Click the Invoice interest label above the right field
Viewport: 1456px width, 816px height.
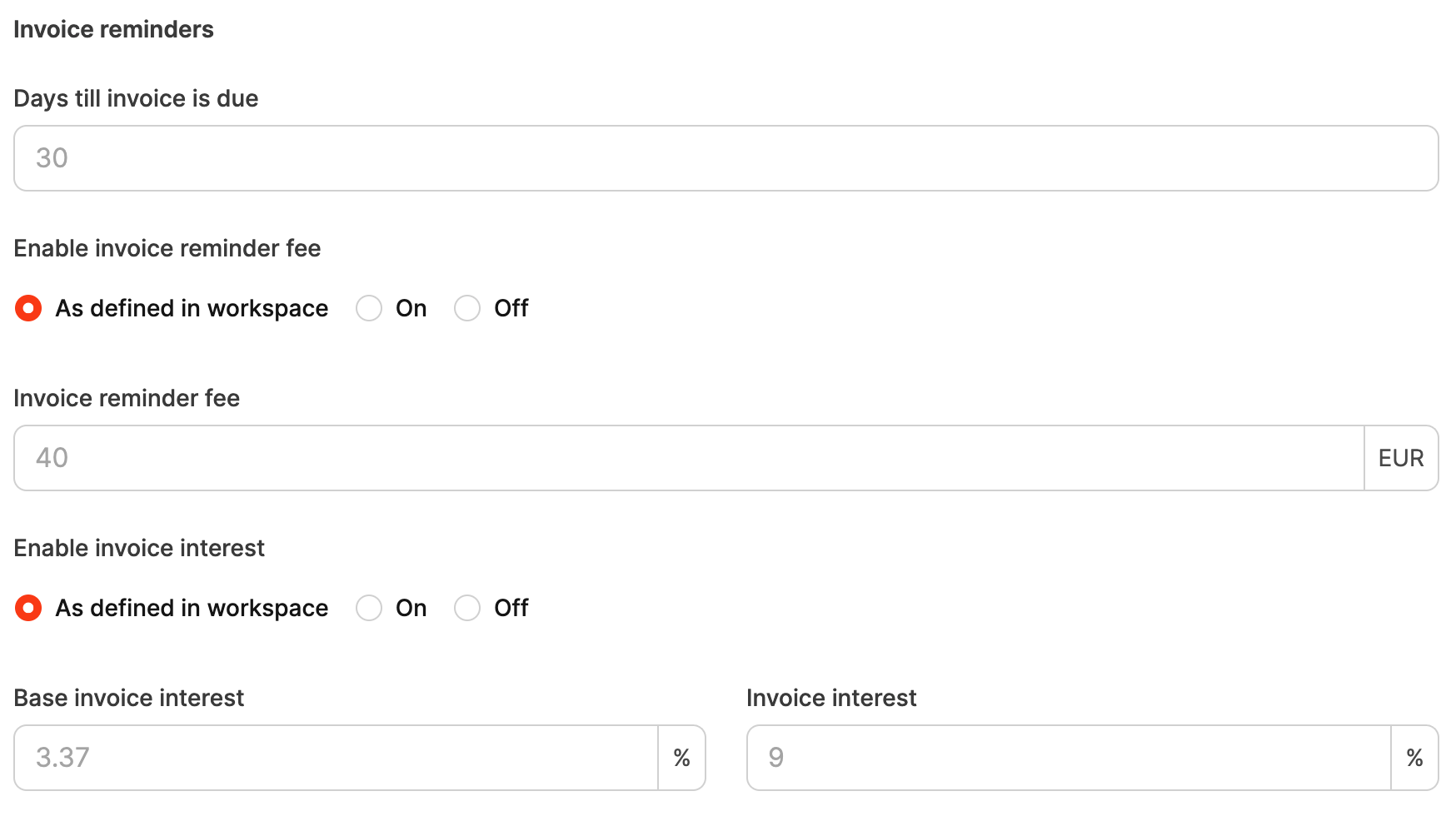tap(831, 698)
